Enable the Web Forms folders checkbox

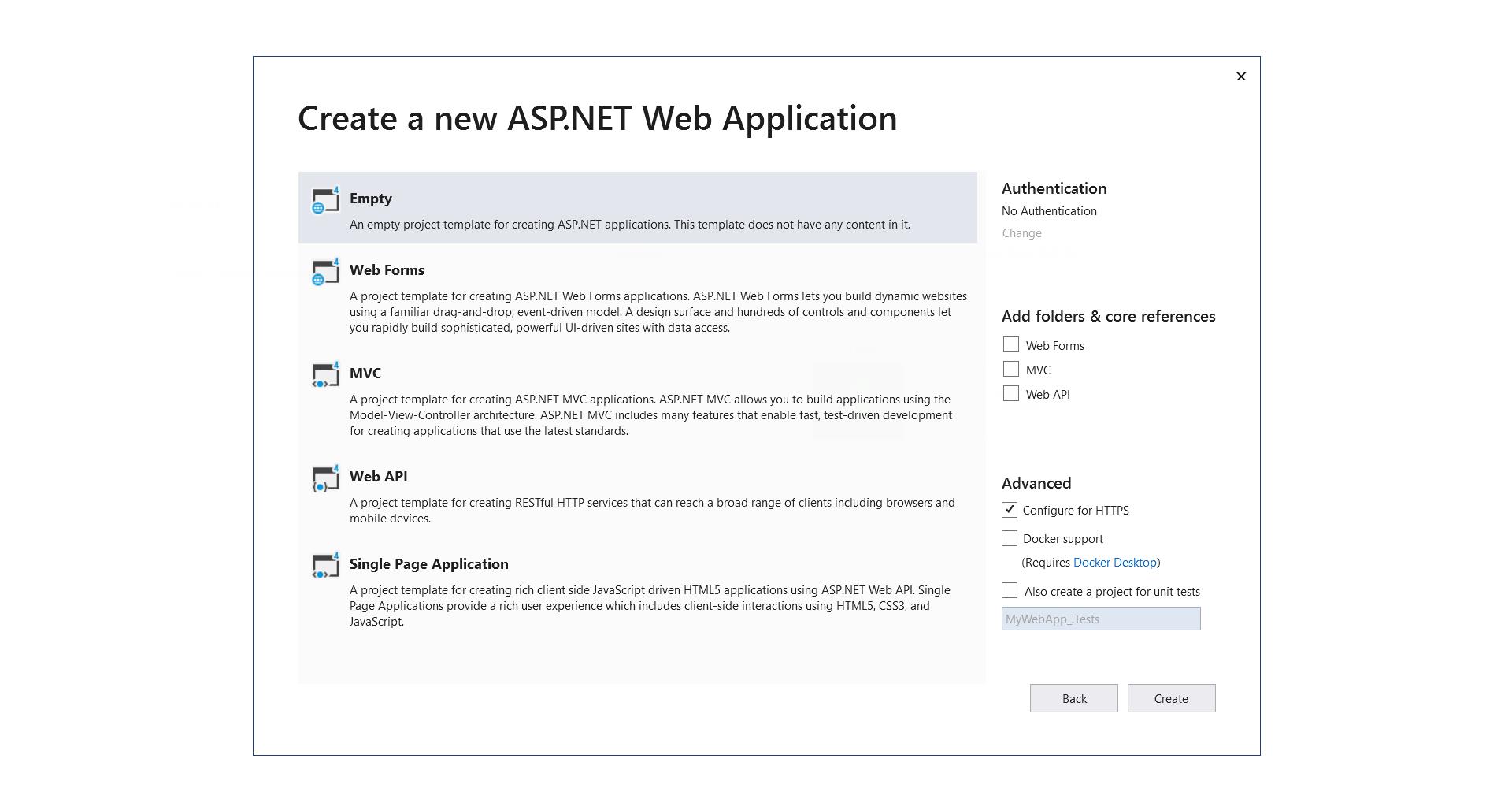pyautogui.click(x=1011, y=345)
